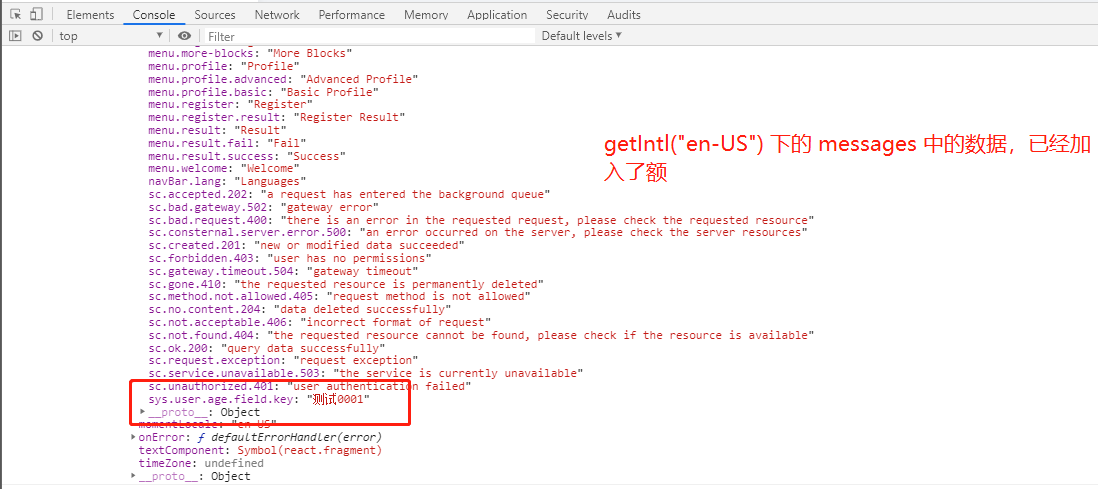Open the Application tab

[497, 15]
